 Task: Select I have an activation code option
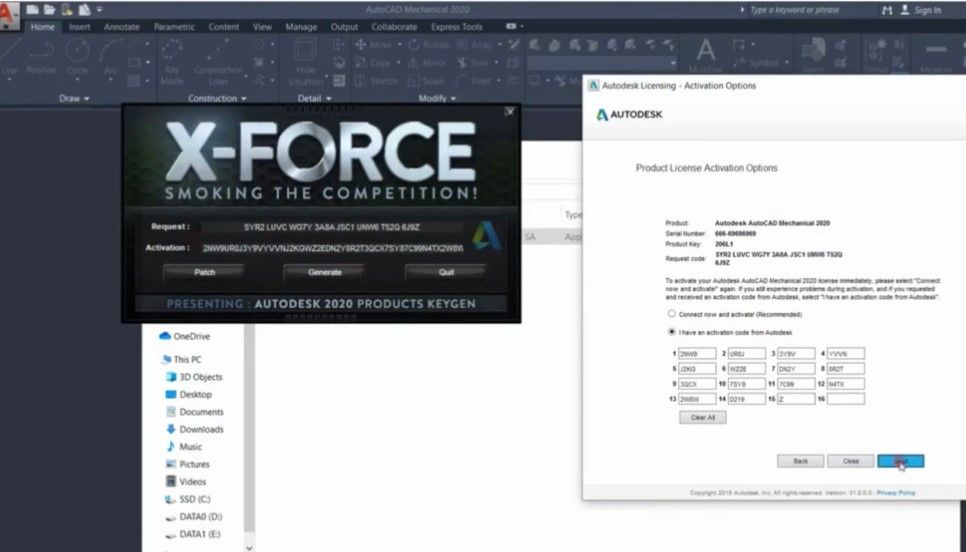[x=672, y=331]
